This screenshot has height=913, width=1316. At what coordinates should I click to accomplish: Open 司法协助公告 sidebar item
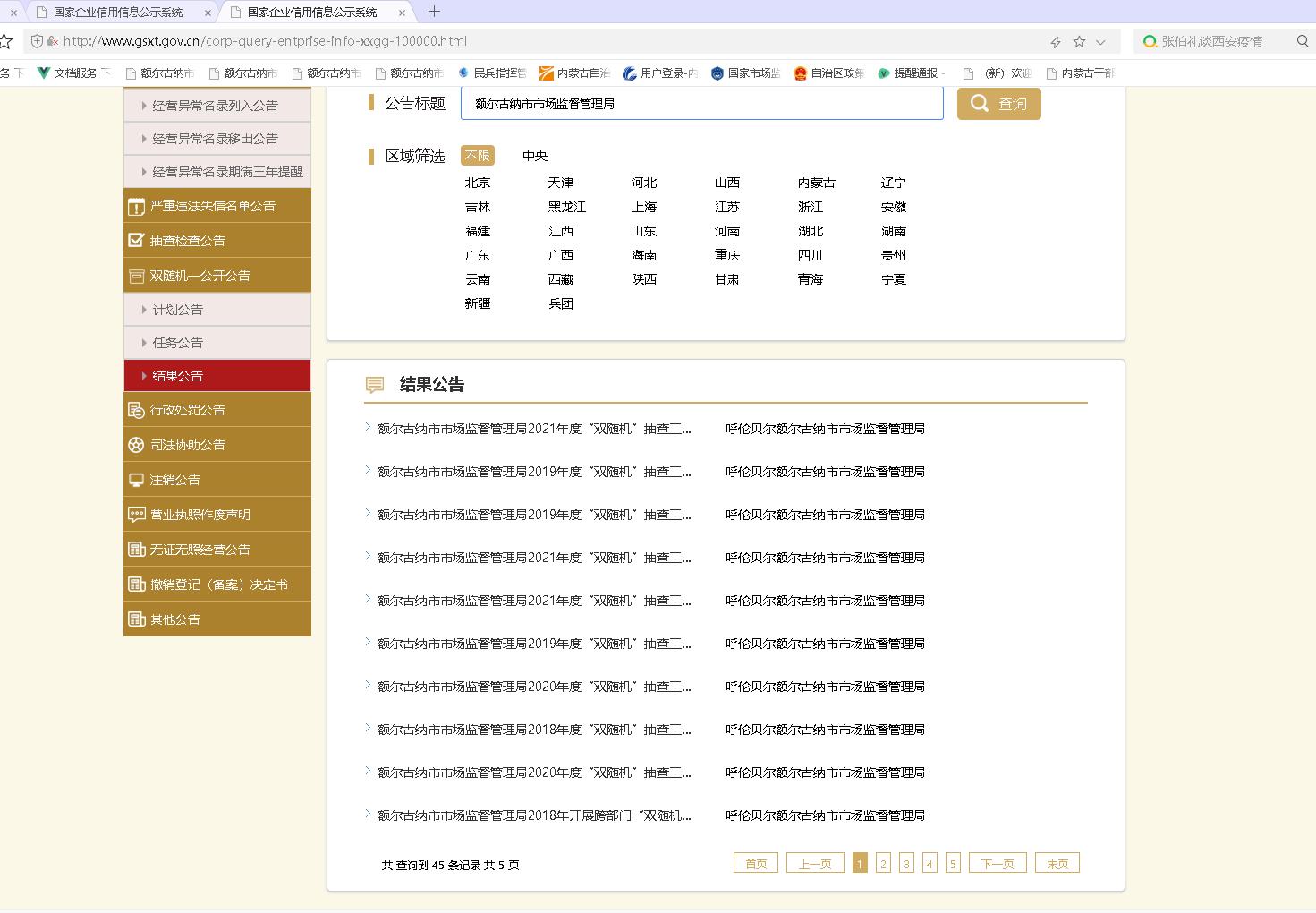pyautogui.click(x=217, y=445)
